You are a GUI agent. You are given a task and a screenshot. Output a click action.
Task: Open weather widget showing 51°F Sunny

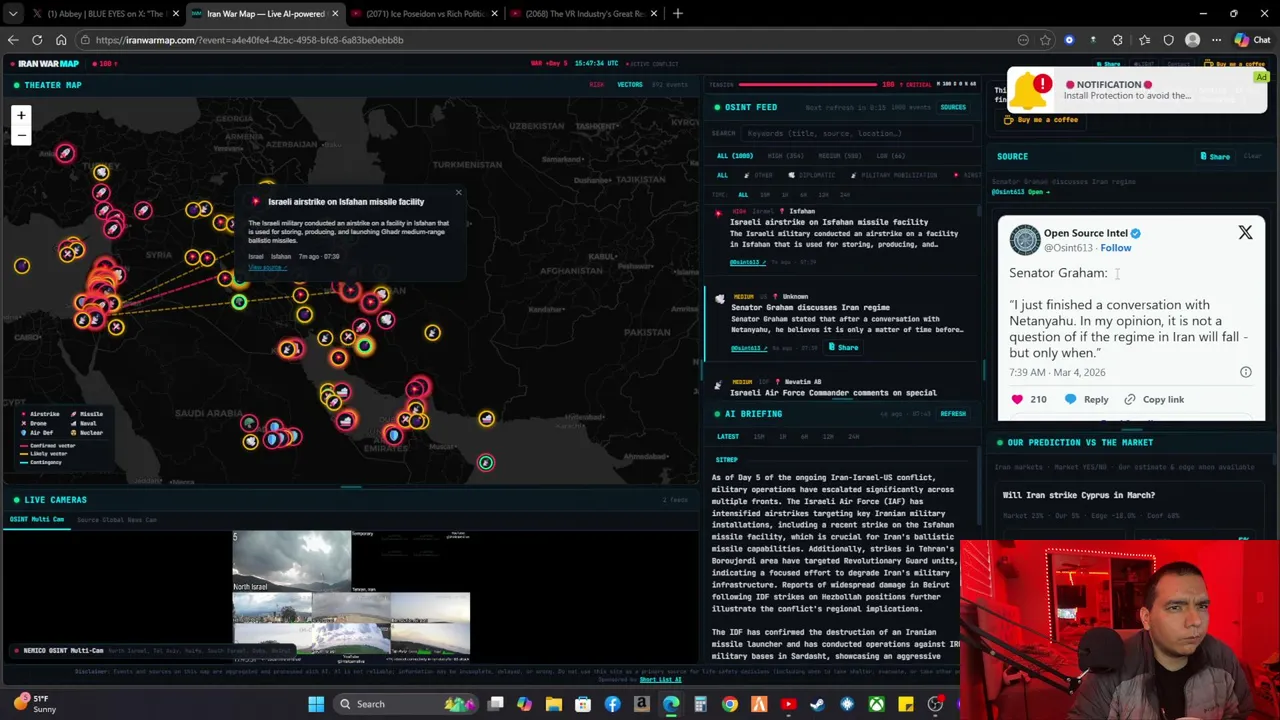pyautogui.click(x=33, y=704)
